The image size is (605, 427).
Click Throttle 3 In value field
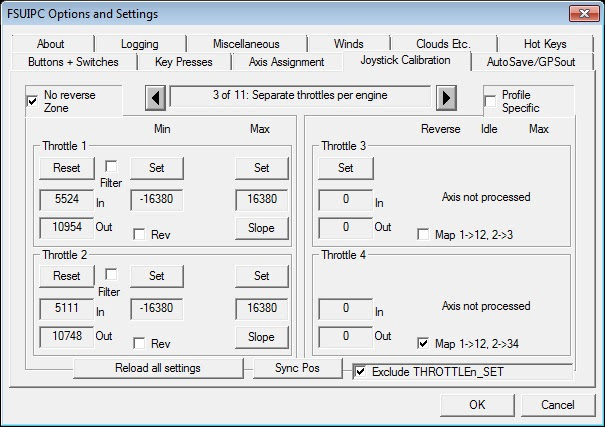tap(346, 199)
